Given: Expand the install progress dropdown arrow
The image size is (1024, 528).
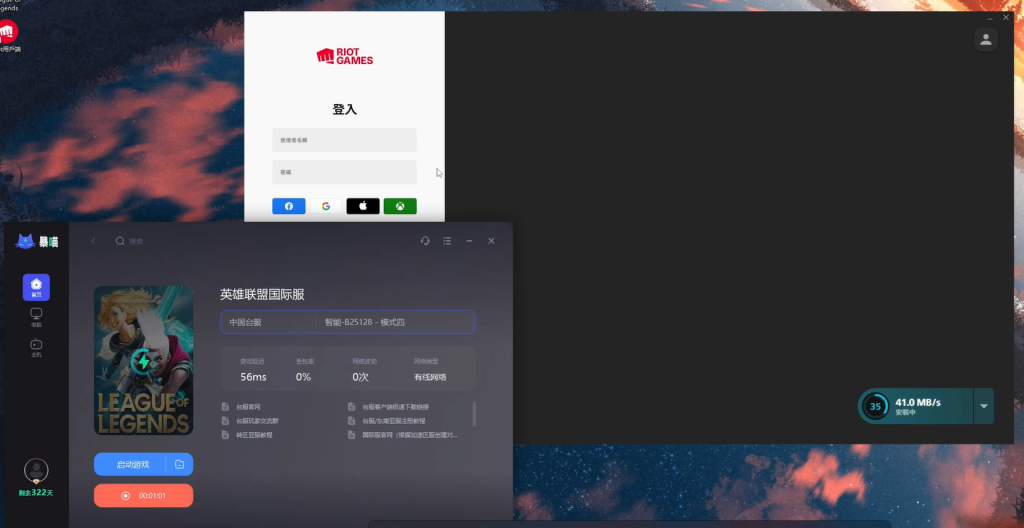Looking at the screenshot, I should click(x=984, y=406).
